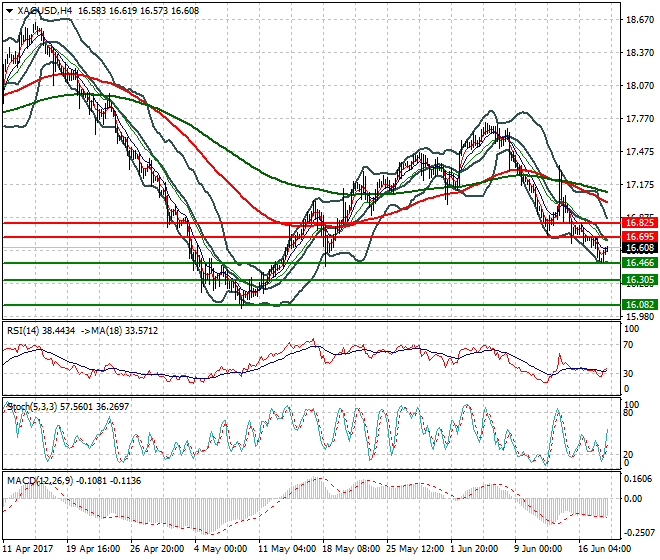Select the RSI scale value 30
This screenshot has height=560, width=660.
pos(628,374)
